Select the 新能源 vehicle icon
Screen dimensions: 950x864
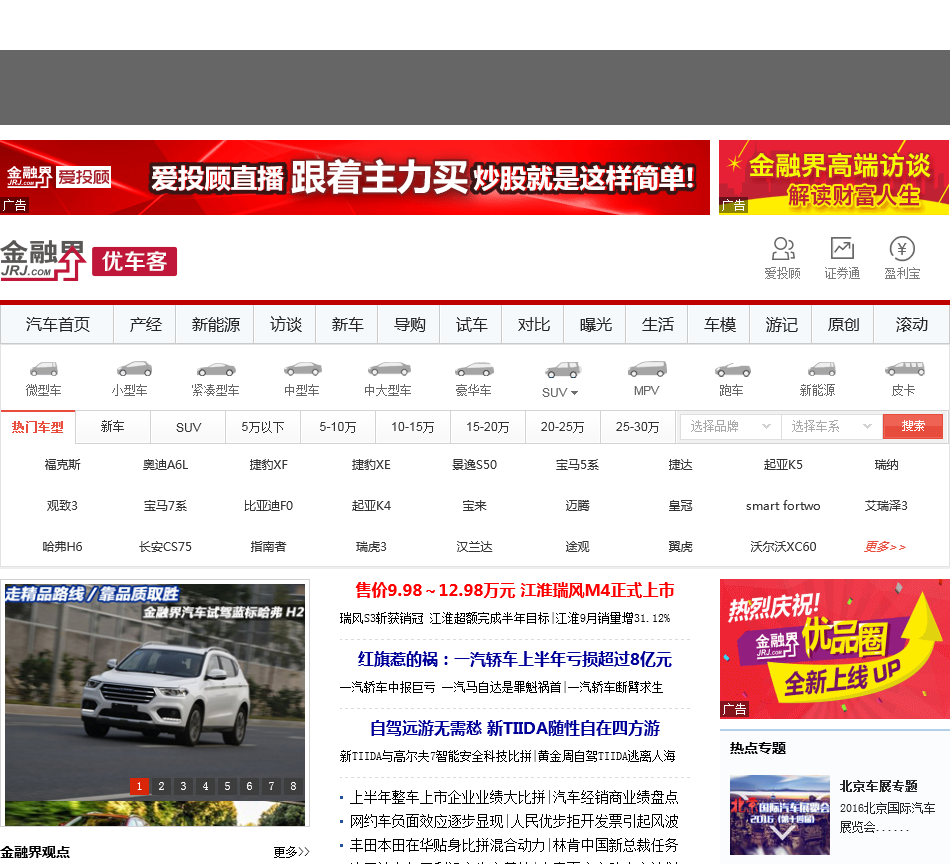[821, 368]
